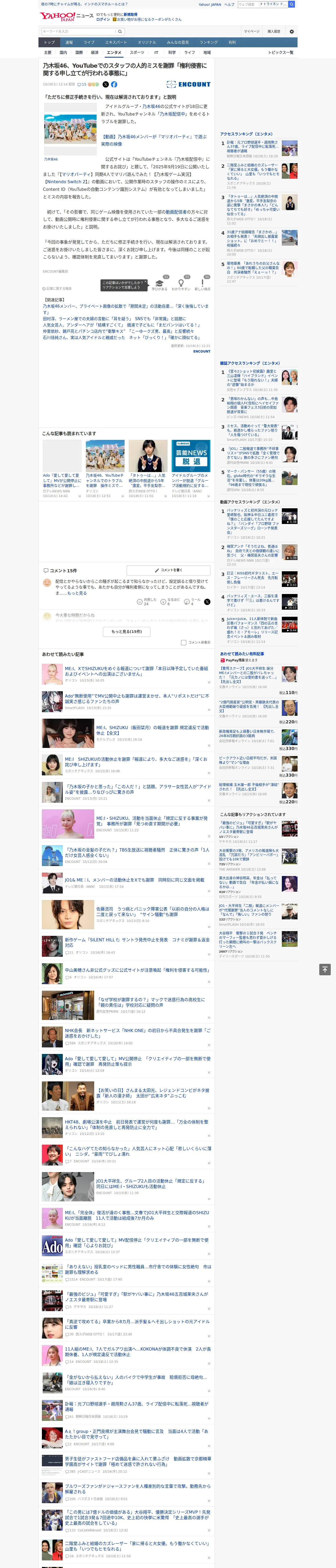This screenshot has height=1568, width=336.
Task: React with 新しい視点 exclamation icon
Action: coord(203,283)
